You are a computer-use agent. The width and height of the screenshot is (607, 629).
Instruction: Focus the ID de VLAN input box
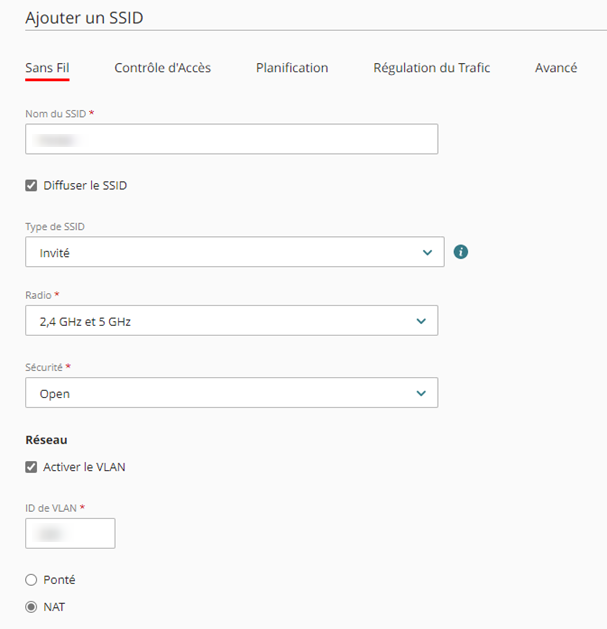coord(70,533)
